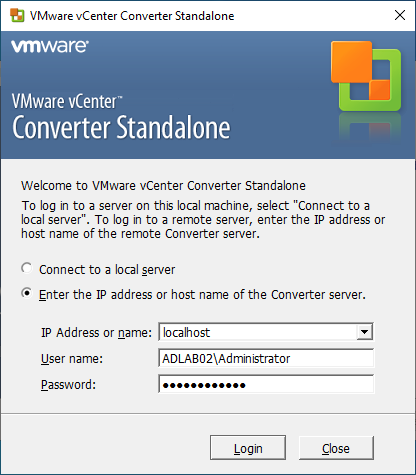Click the VMware Converter title bar icon
The width and height of the screenshot is (416, 475).
point(17,15)
